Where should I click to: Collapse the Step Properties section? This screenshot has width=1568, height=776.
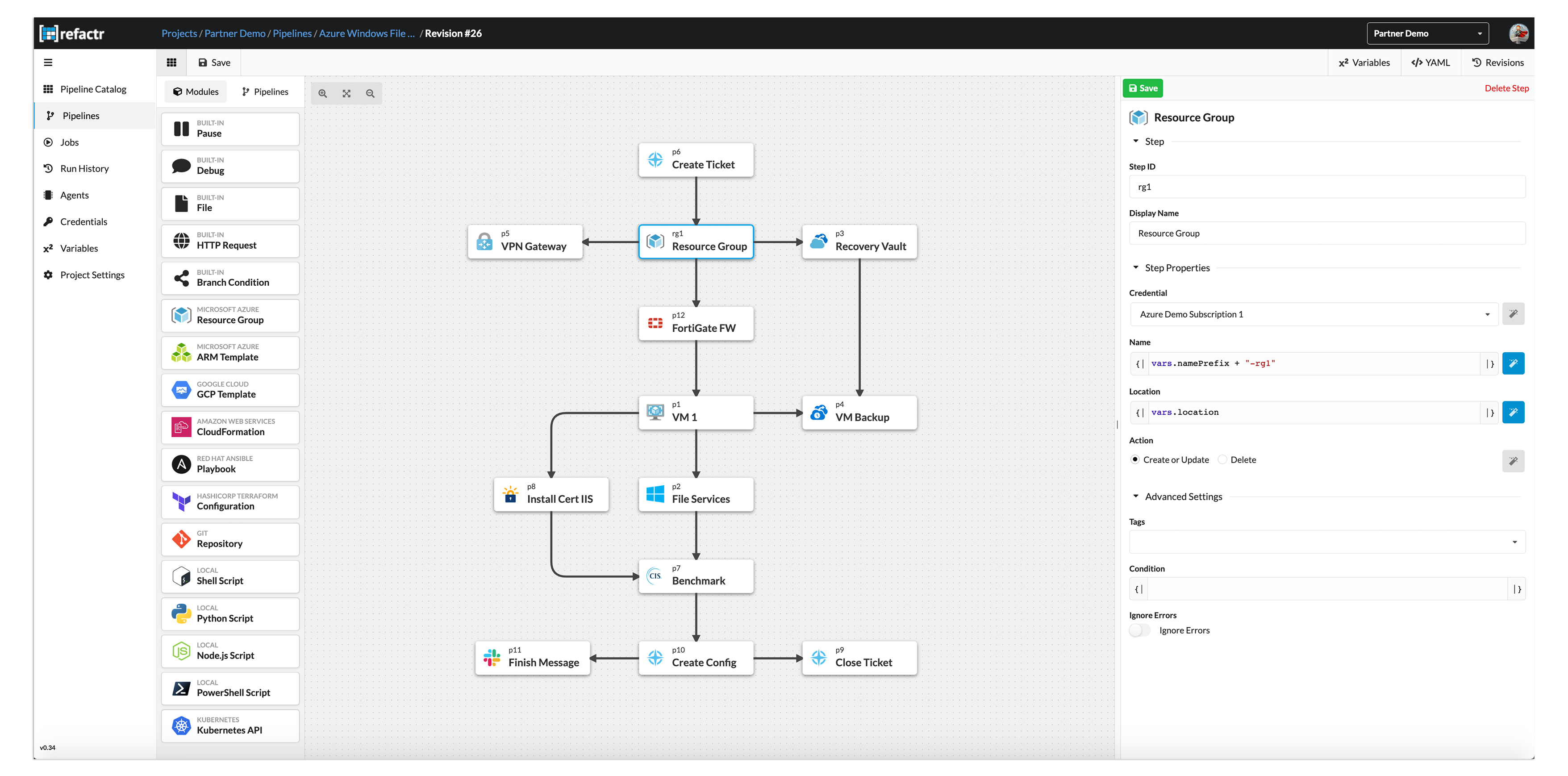(x=1136, y=268)
